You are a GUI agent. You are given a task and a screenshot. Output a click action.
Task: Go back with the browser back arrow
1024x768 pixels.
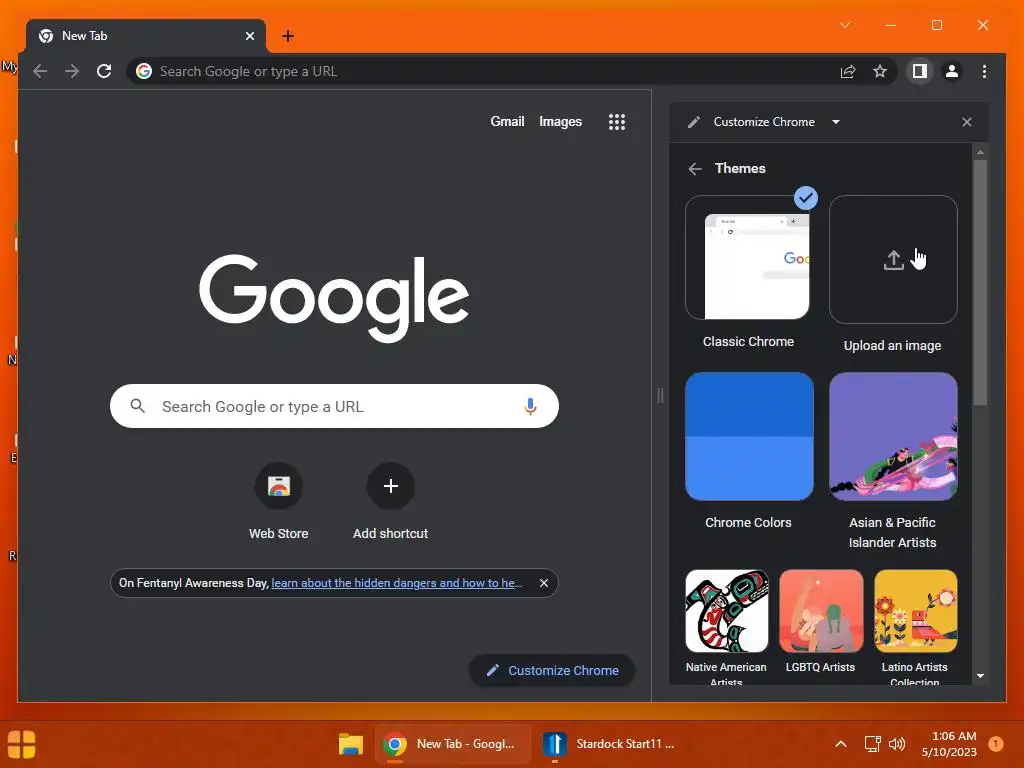(40, 71)
